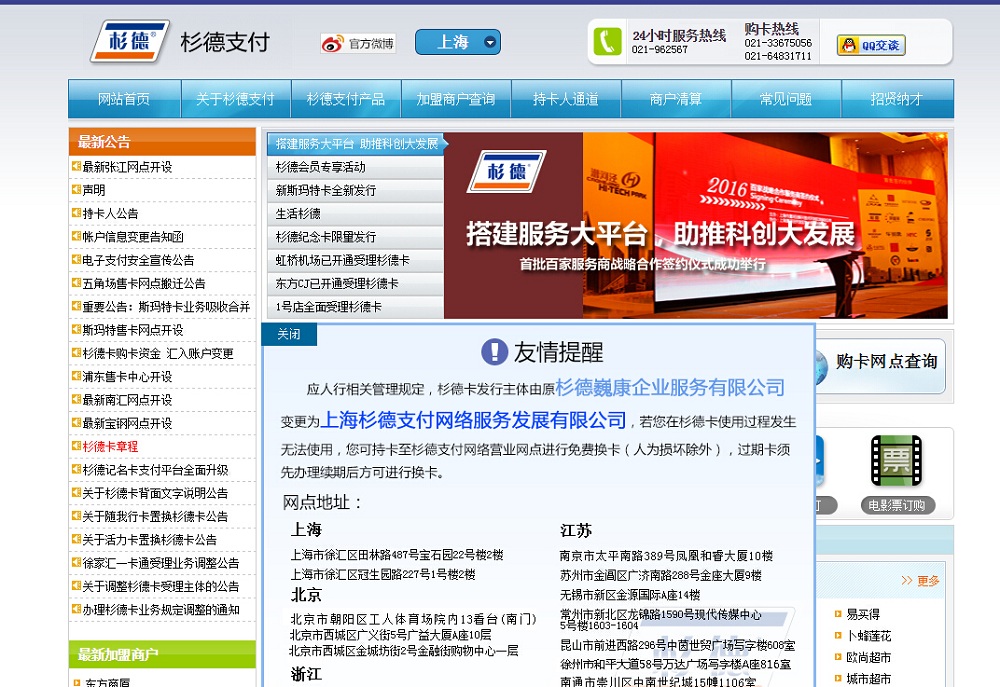Open 招贤纳才 menu item
Viewport: 1000px width, 687px height.
897,99
